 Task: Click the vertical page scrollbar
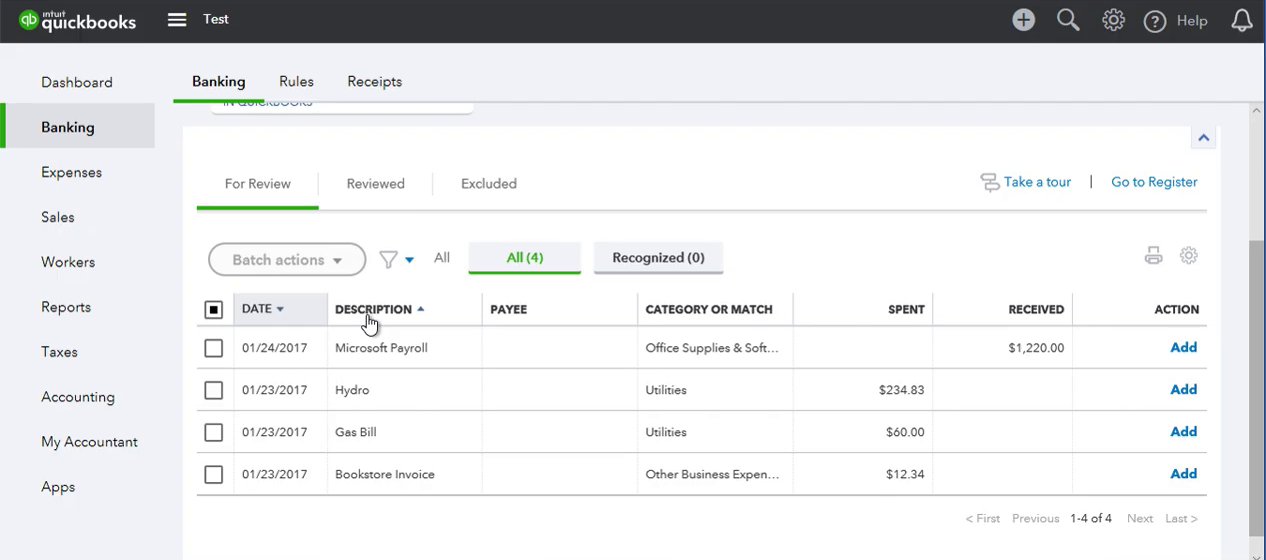1257,389
